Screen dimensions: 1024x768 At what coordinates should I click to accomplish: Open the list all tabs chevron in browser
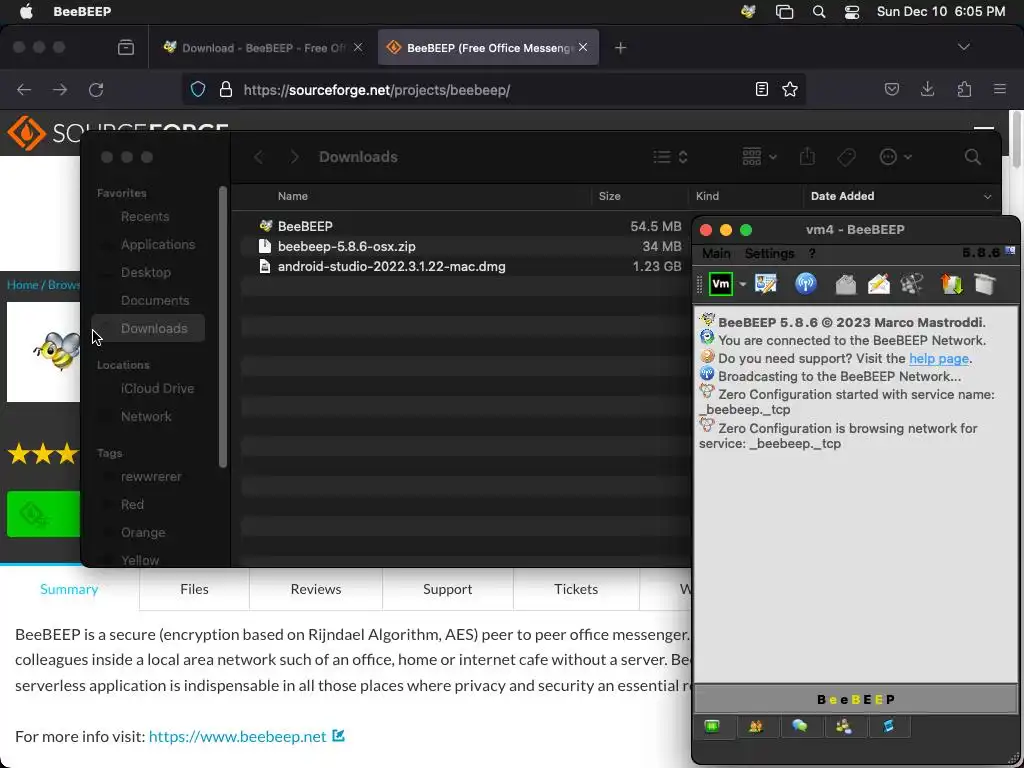(x=963, y=47)
